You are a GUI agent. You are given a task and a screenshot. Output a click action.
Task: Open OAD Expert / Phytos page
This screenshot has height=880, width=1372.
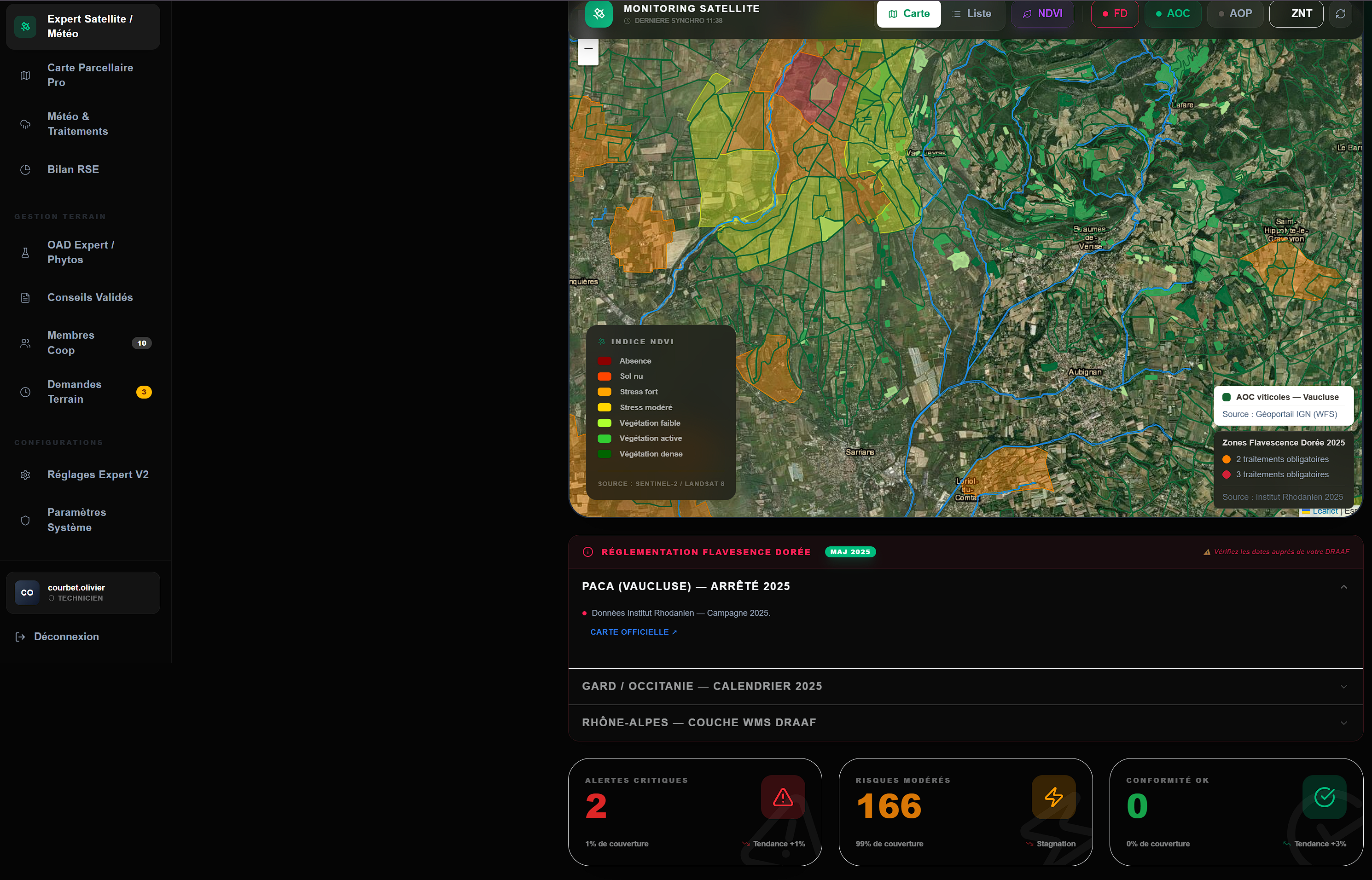tap(83, 253)
